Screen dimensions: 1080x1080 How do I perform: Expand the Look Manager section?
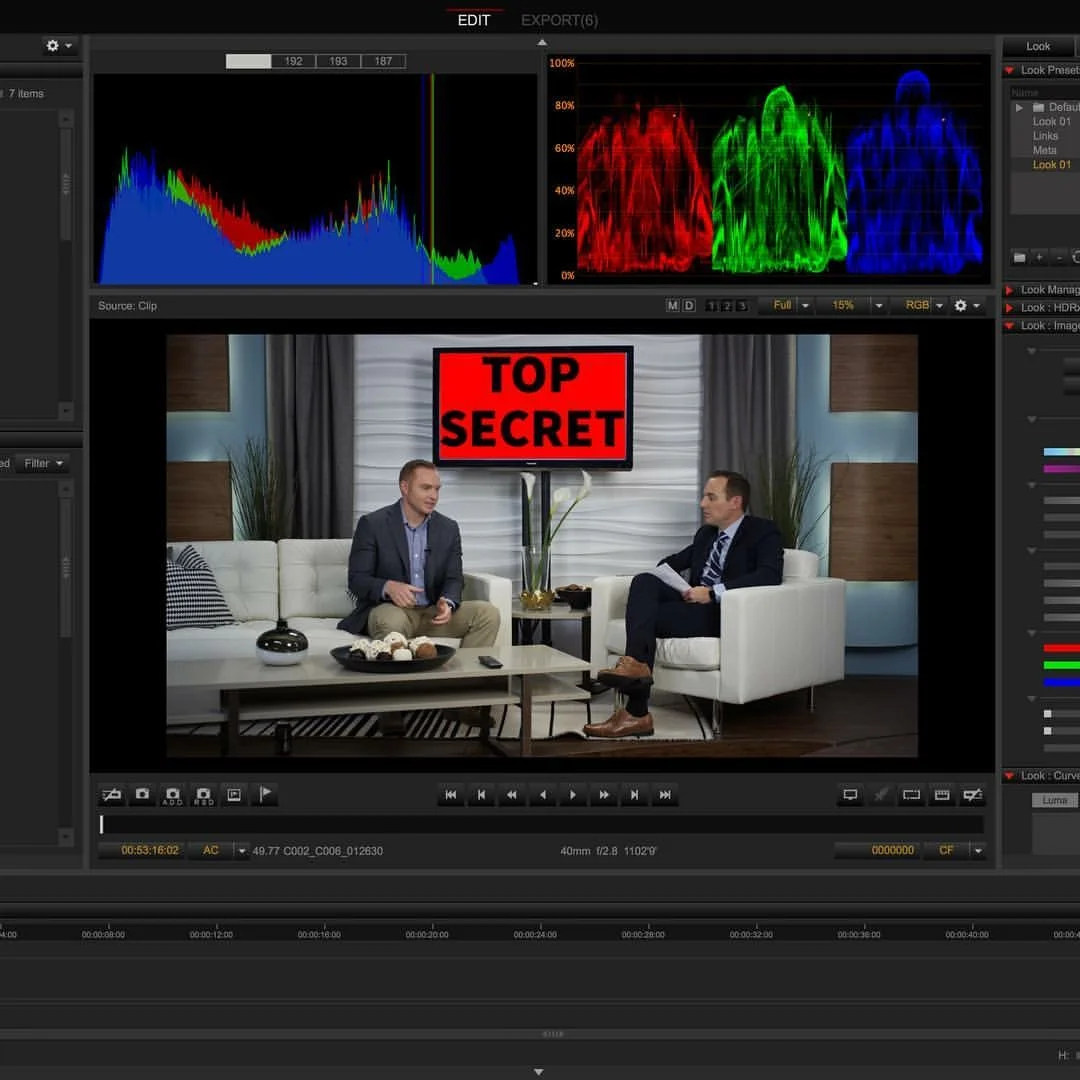(1009, 290)
